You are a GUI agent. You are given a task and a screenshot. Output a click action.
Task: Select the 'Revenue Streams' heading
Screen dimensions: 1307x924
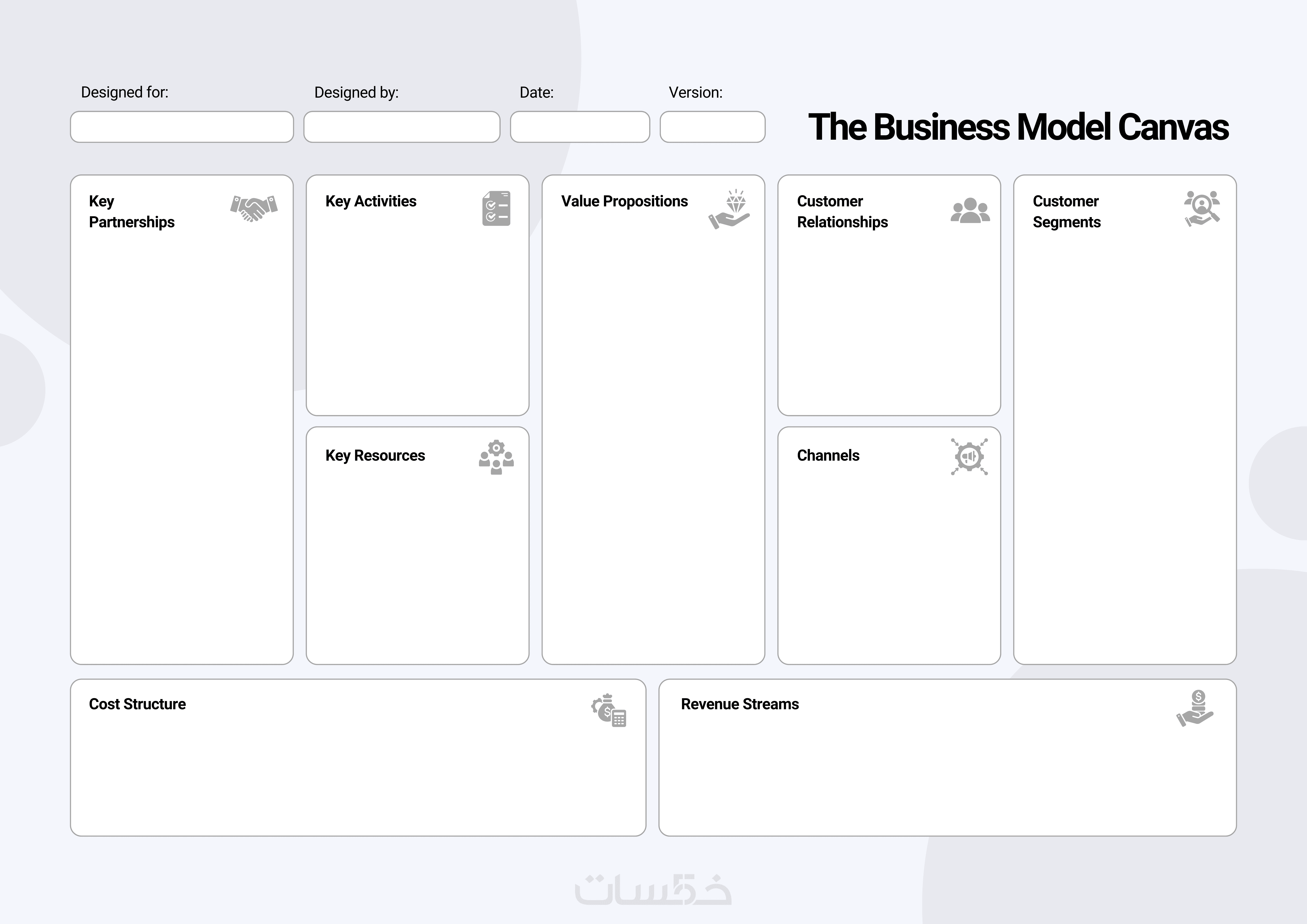pos(740,704)
